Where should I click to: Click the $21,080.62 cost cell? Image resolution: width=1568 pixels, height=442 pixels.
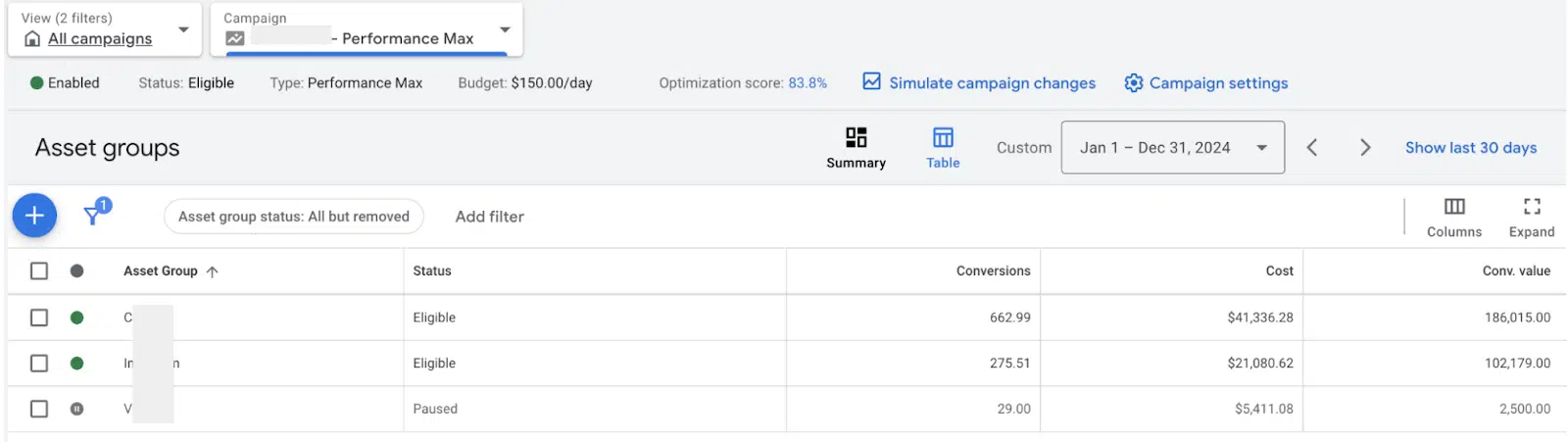tap(1260, 364)
